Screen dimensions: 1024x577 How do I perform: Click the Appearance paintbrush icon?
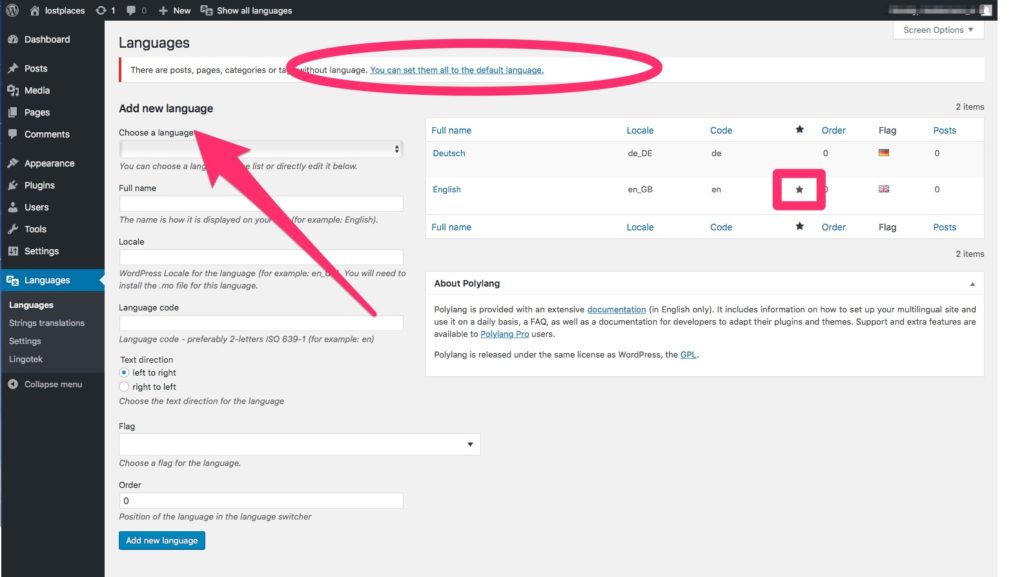click(13, 163)
